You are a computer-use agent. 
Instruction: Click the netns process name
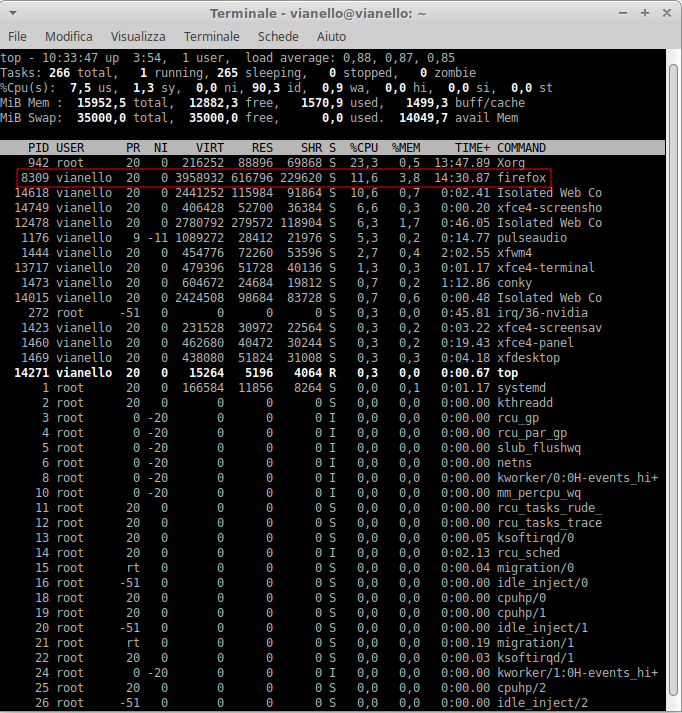coord(514,463)
